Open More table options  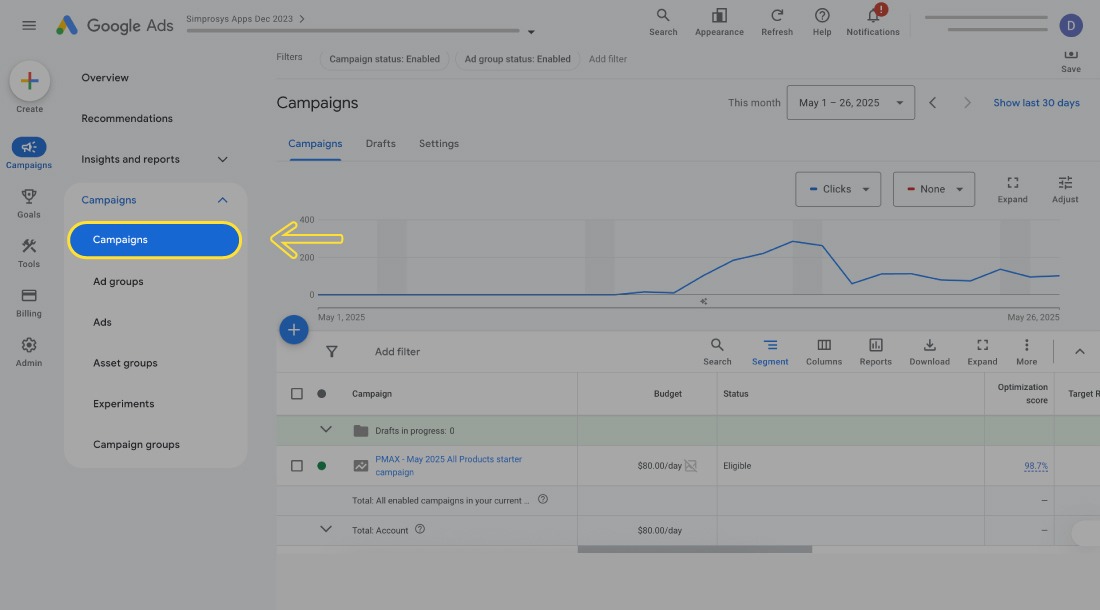coord(1026,352)
